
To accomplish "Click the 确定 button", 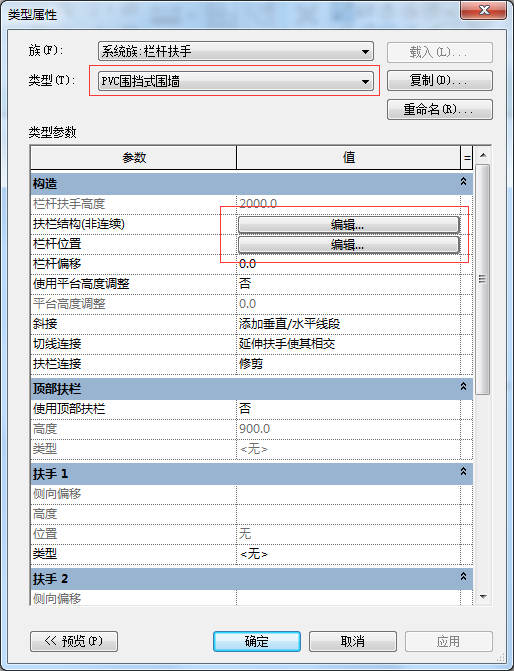I will pyautogui.click(x=257, y=641).
